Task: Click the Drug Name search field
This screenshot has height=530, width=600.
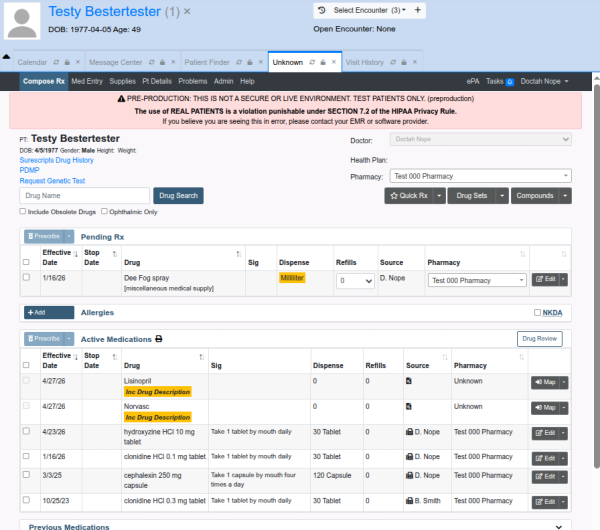Action: (x=84, y=196)
